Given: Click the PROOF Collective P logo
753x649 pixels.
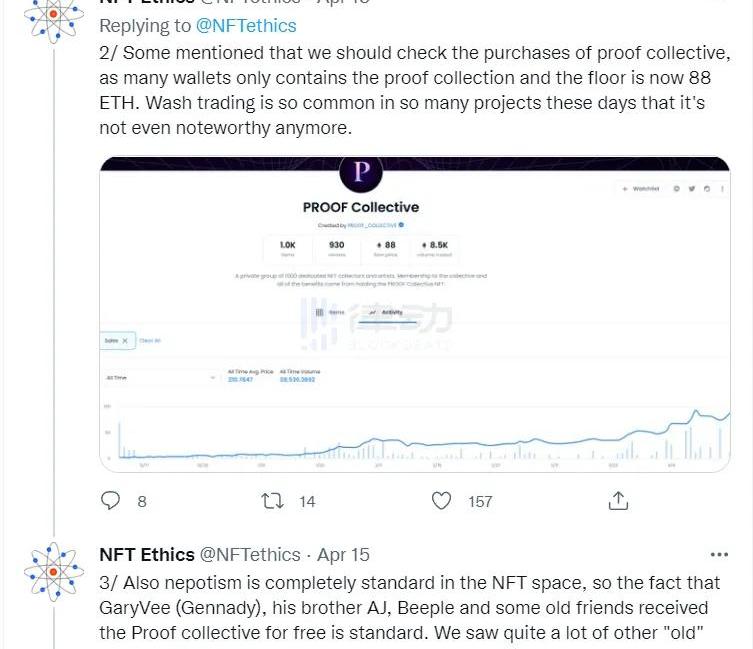Looking at the screenshot, I should pos(361,174).
